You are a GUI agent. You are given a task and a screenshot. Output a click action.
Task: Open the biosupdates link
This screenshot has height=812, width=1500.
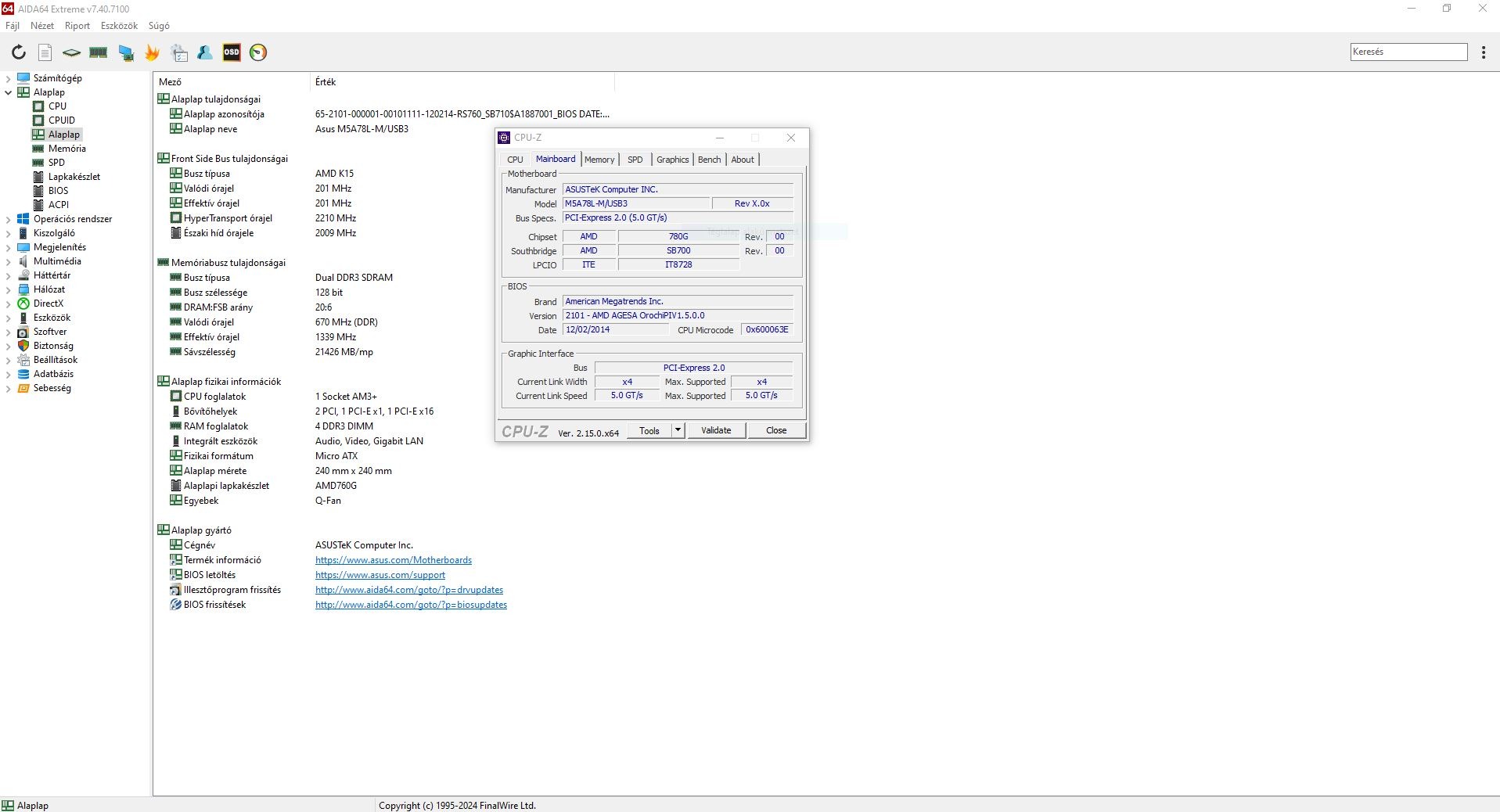411,605
